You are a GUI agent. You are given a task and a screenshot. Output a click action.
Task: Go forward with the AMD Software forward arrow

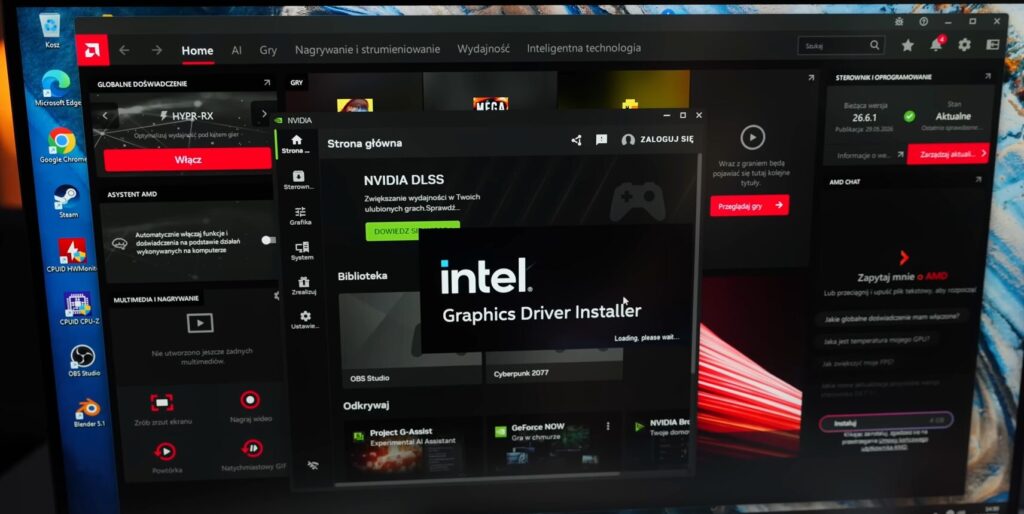156,50
